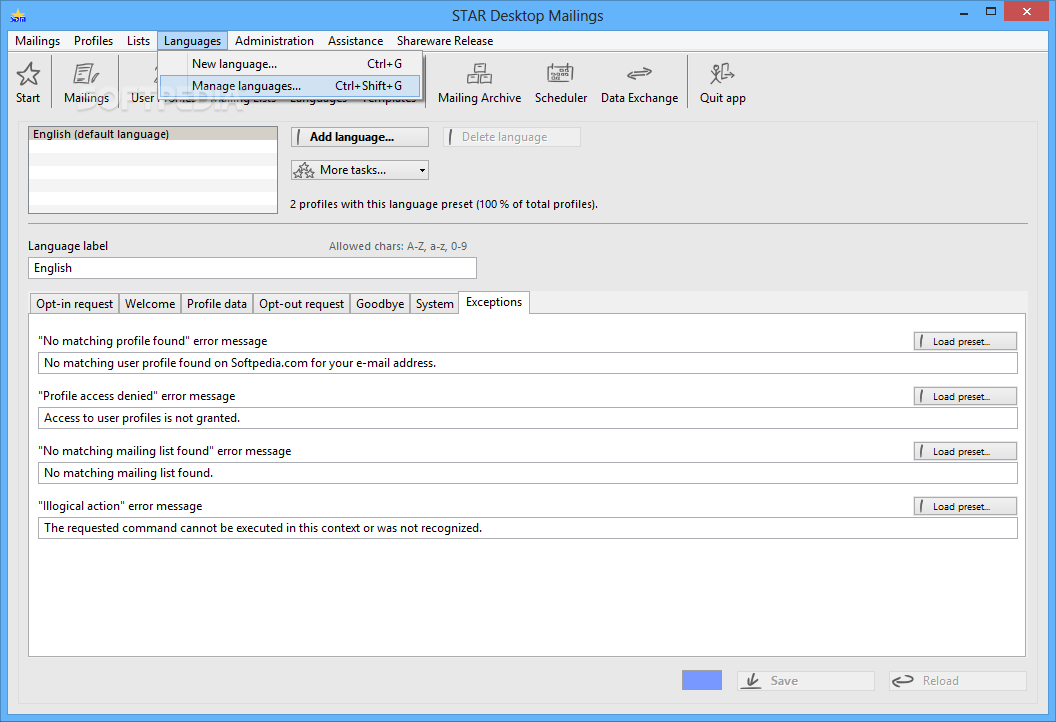Switch to the Opt-out request tab

[x=301, y=304]
